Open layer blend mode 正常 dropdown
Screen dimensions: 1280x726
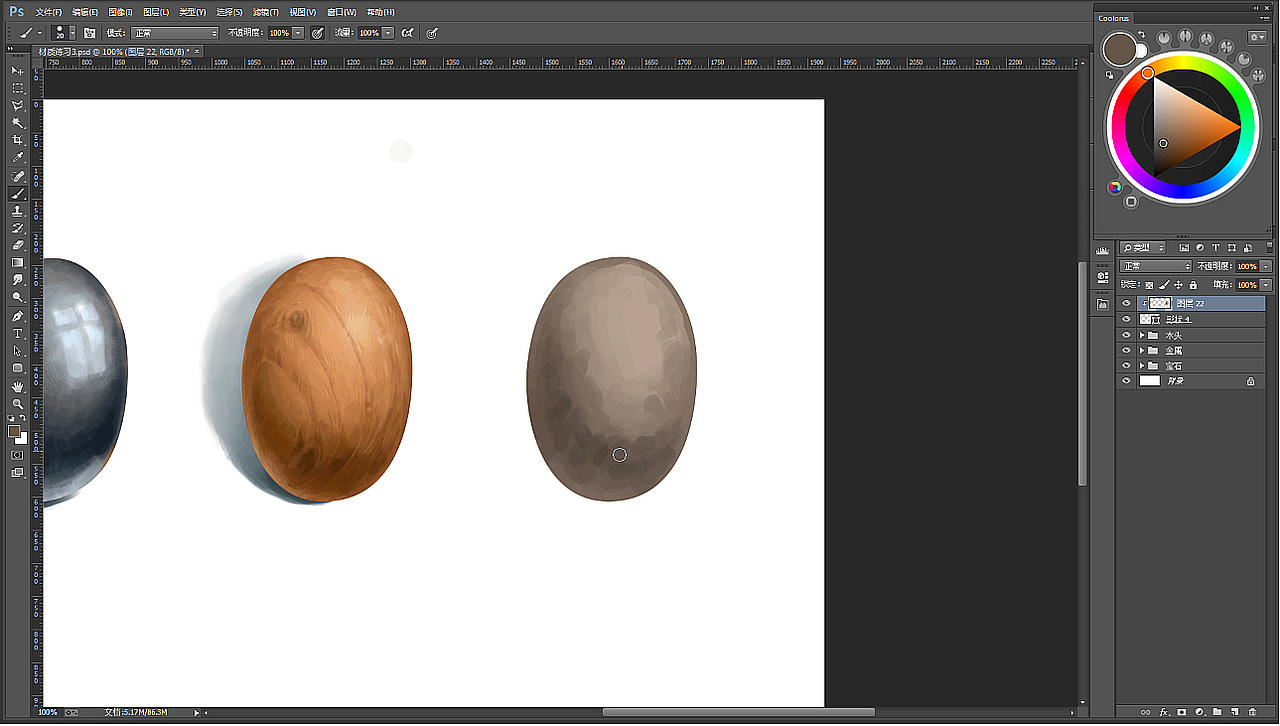[1156, 266]
